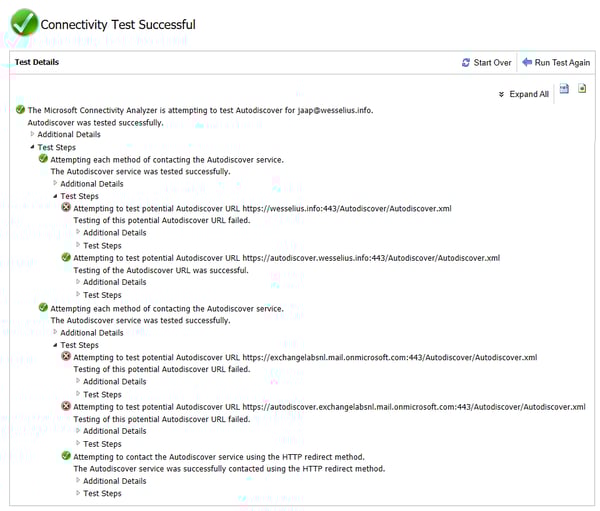Screen dimensions: 600x511
Task: Click red failed icon beside exchangelabsnl.mail.onmicrosoft.com URL
Action: pos(66,356)
